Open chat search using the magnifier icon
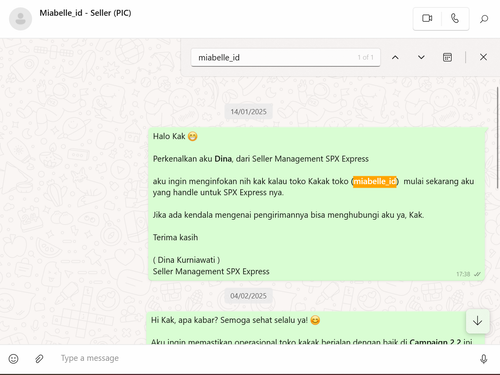The image size is (500, 375). [484, 19]
